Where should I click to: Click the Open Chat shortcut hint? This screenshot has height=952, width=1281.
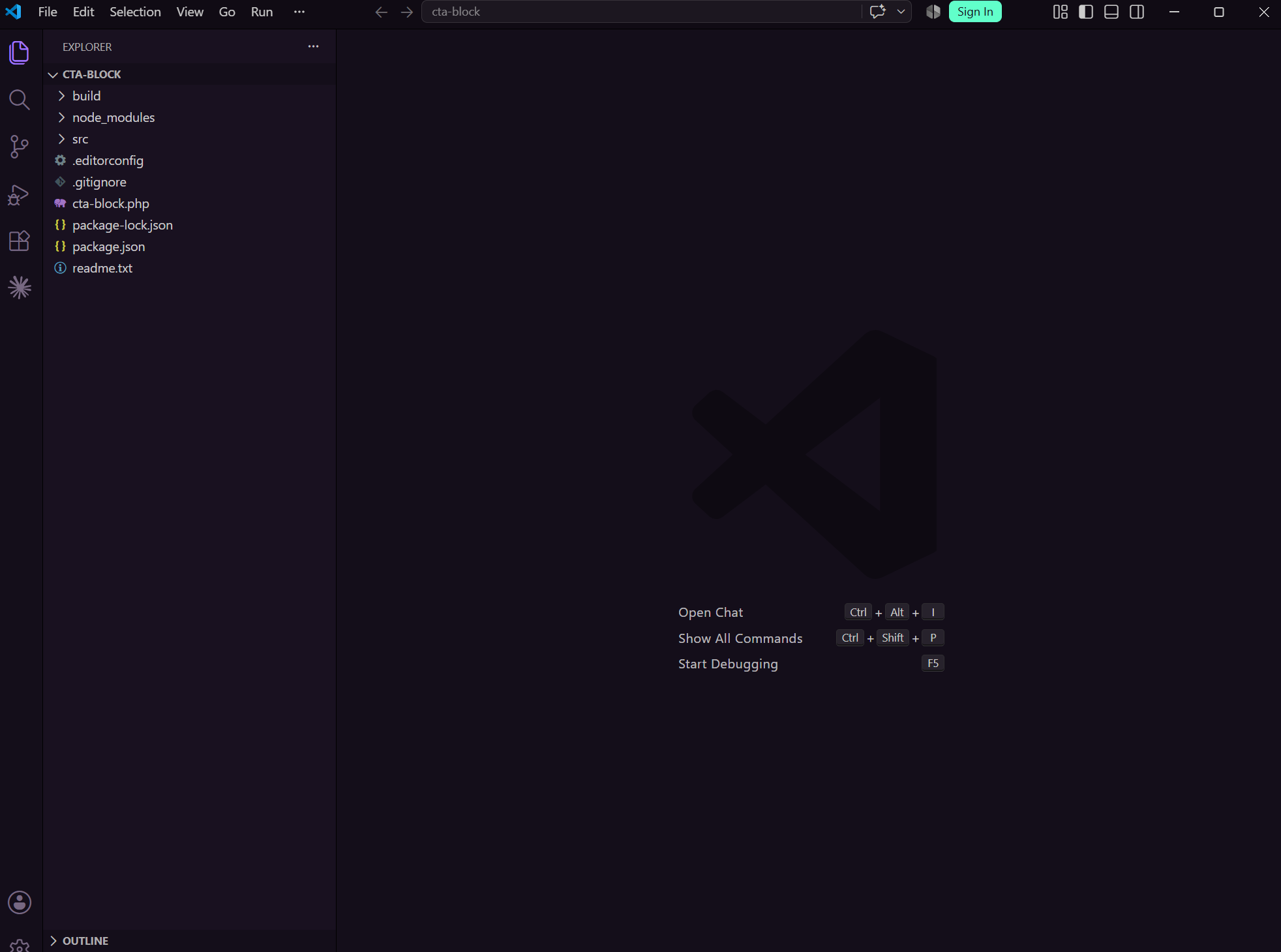[710, 612]
